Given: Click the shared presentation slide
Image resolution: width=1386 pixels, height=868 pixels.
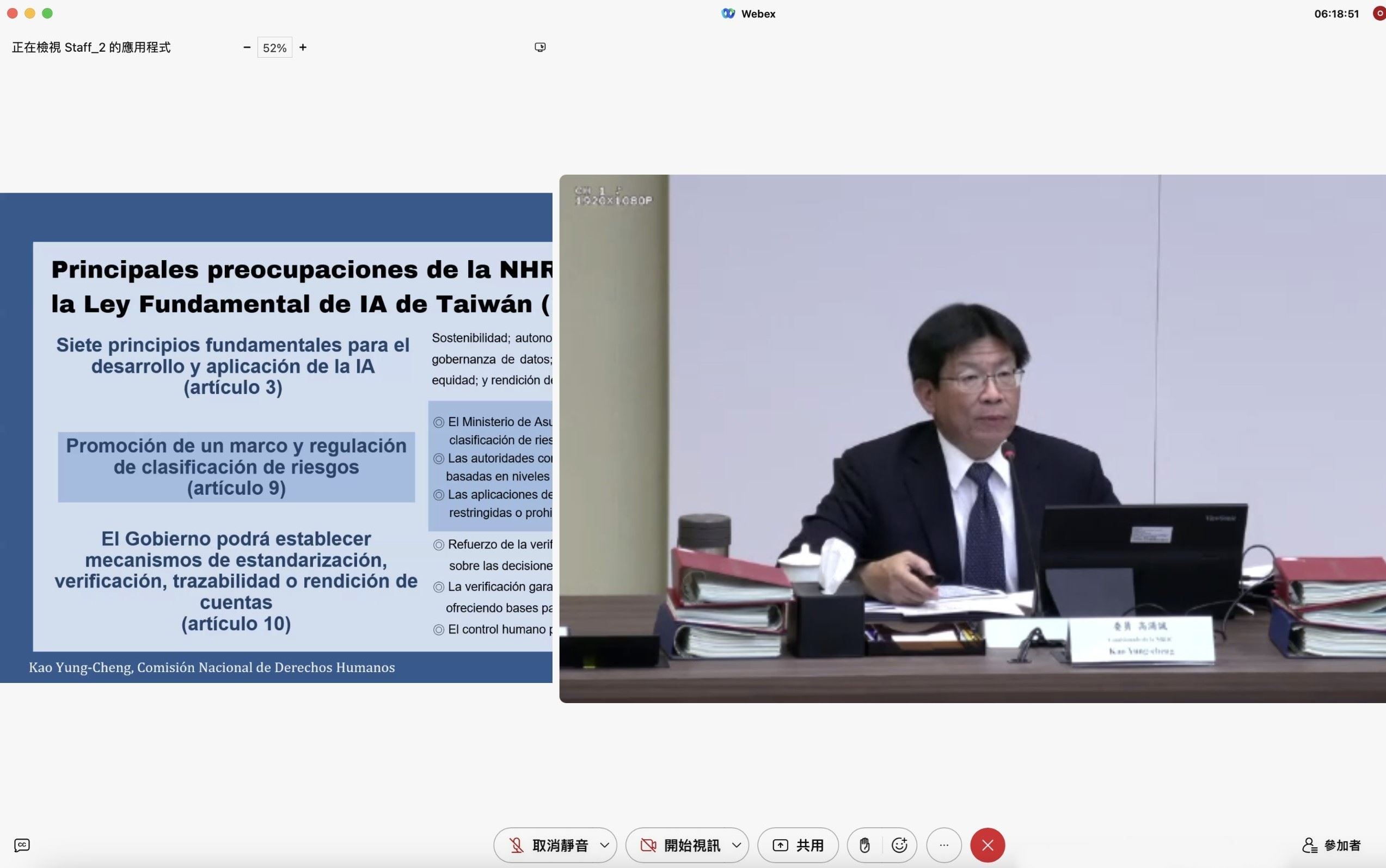Looking at the screenshot, I should pyautogui.click(x=275, y=438).
